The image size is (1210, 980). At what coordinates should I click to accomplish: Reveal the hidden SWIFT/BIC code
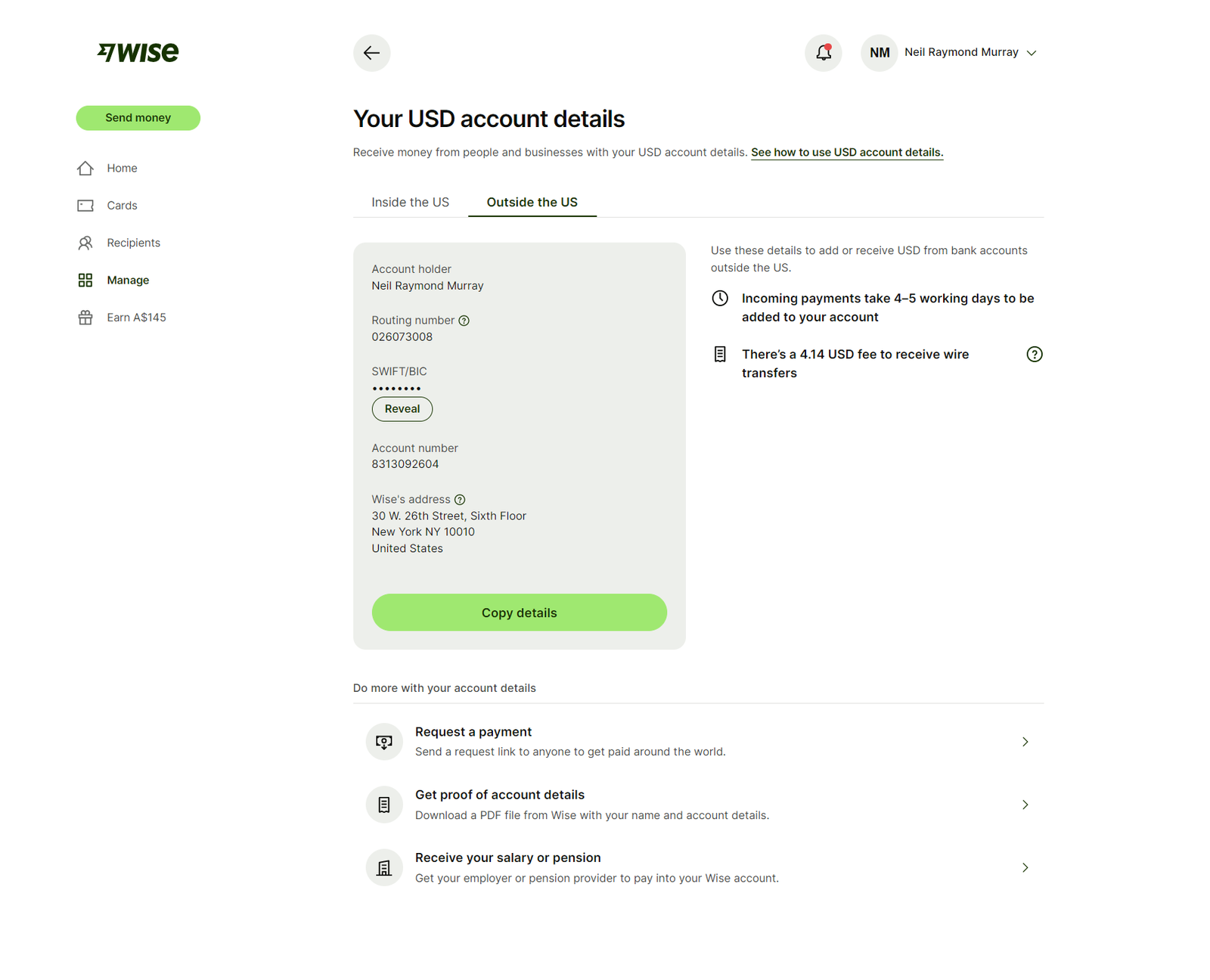point(402,409)
